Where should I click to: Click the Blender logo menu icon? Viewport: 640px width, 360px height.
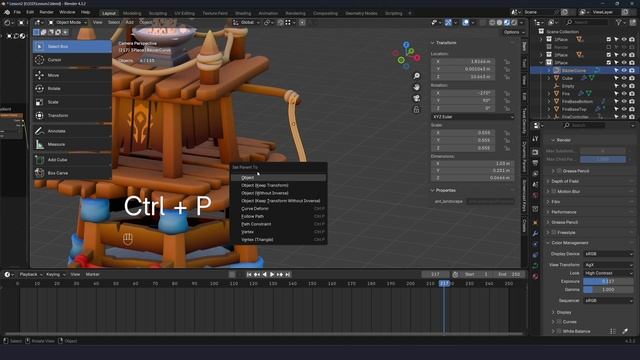[x=7, y=12]
